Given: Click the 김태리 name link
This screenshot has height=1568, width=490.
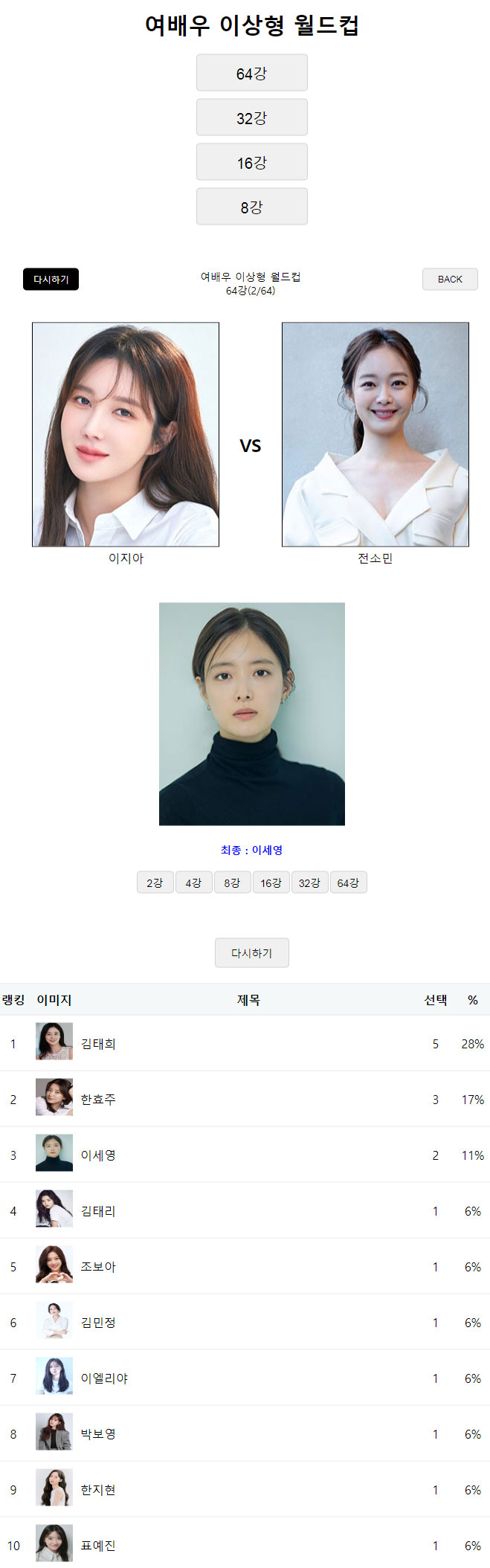Looking at the screenshot, I should [x=98, y=1211].
